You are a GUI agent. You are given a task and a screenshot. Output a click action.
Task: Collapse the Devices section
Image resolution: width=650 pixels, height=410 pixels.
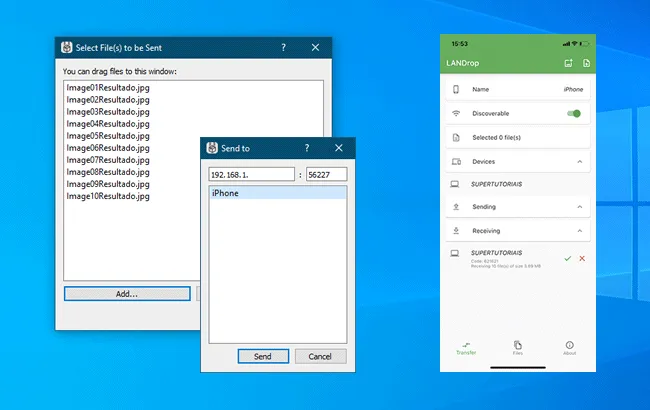click(x=580, y=161)
